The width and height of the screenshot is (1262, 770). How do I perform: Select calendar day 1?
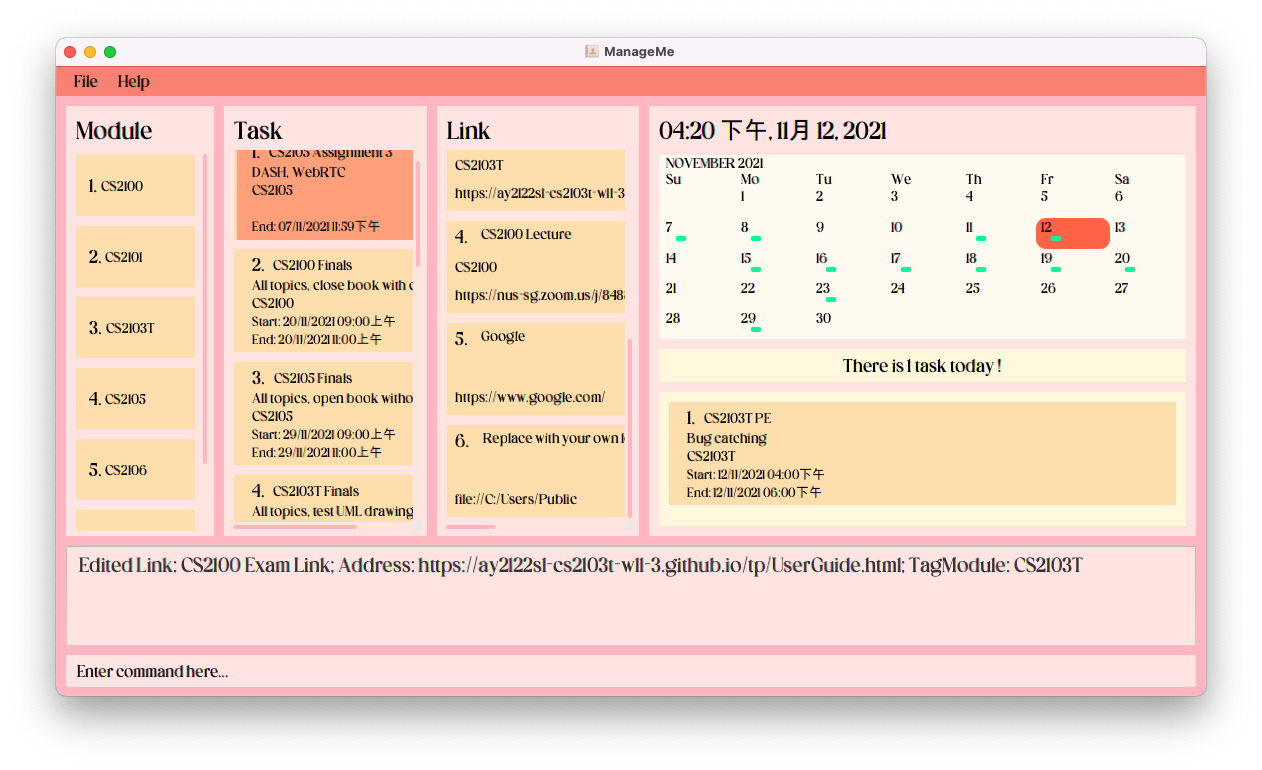743,197
